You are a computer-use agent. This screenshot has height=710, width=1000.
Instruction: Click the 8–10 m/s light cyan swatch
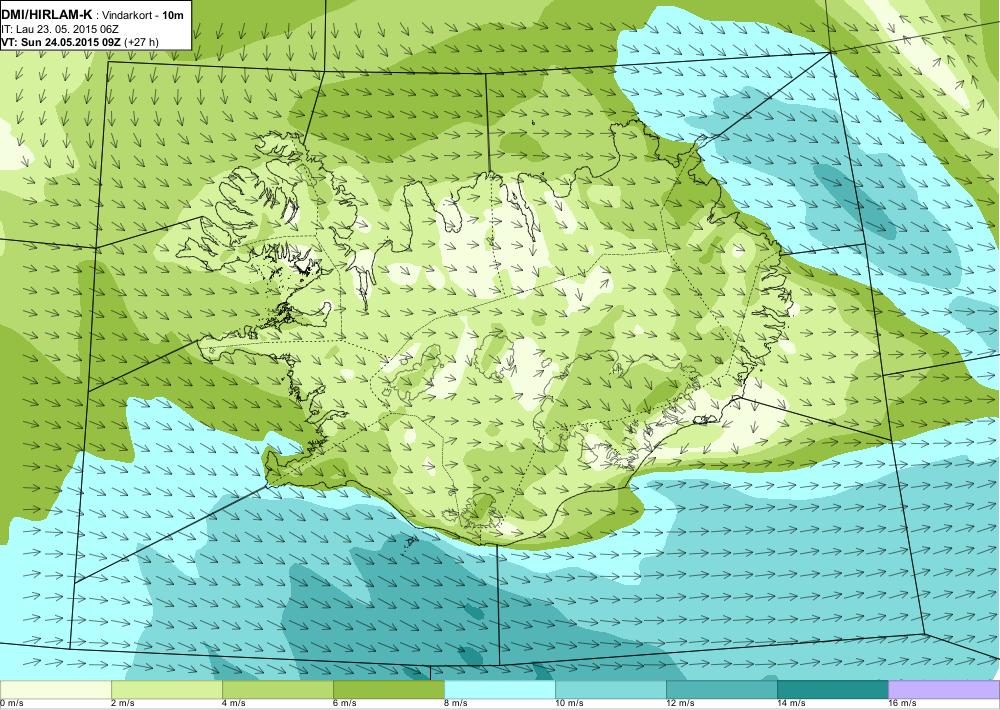499,690
